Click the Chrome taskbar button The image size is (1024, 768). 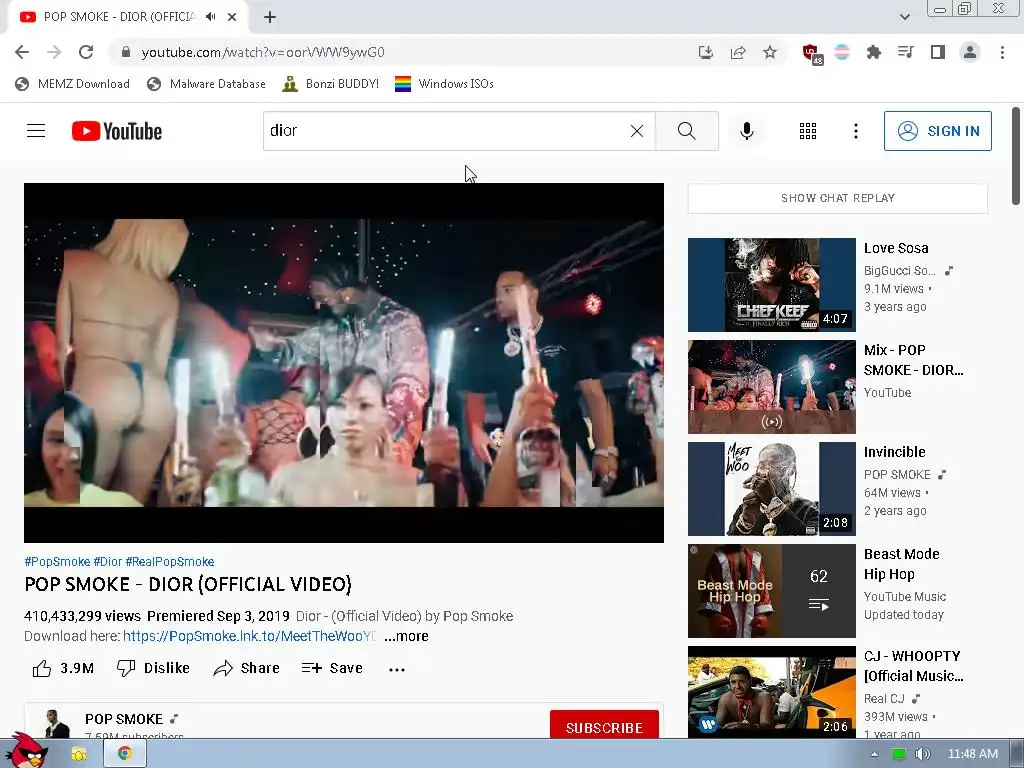click(x=125, y=754)
